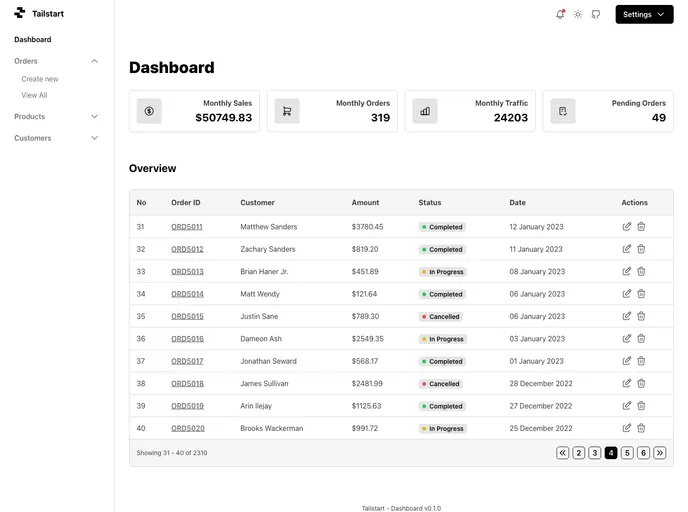Go to Dashboard in sidebar
The height and width of the screenshot is (512, 688).
click(32, 39)
